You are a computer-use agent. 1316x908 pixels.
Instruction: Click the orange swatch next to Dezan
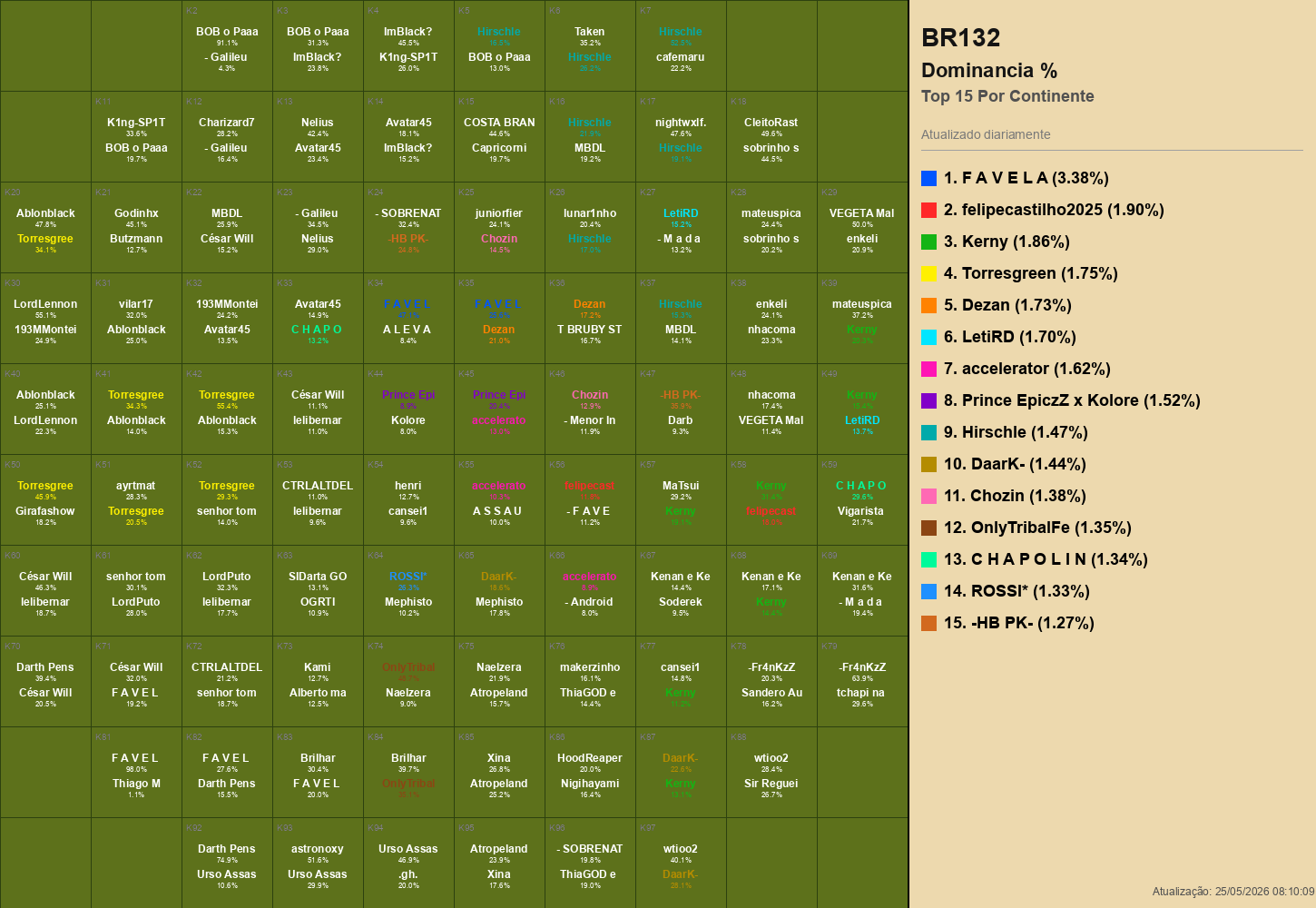[x=928, y=305]
